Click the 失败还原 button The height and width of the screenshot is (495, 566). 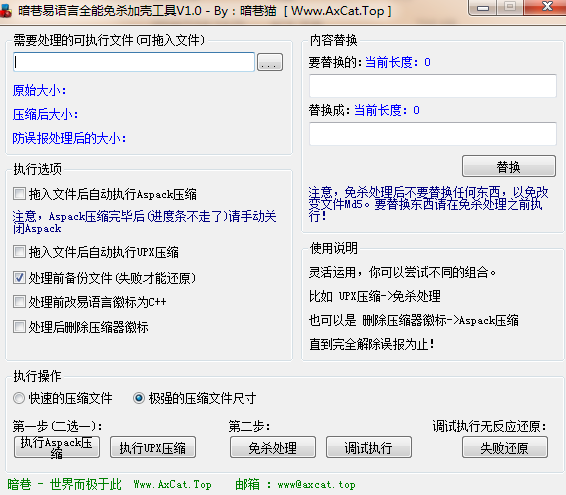point(505,447)
